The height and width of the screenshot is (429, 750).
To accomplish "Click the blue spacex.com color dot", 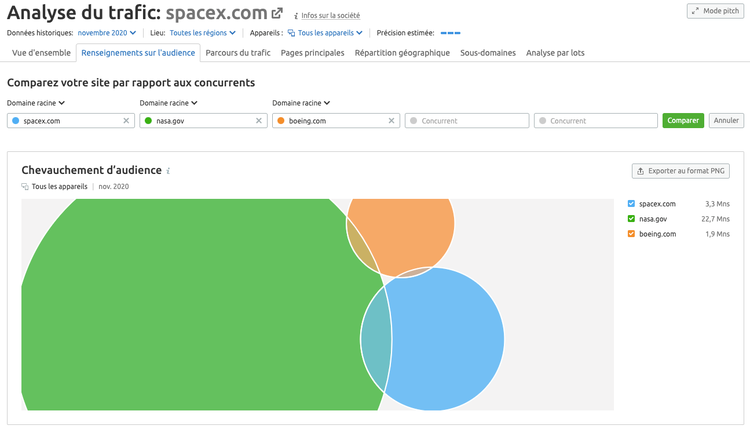I will pyautogui.click(x=15, y=121).
